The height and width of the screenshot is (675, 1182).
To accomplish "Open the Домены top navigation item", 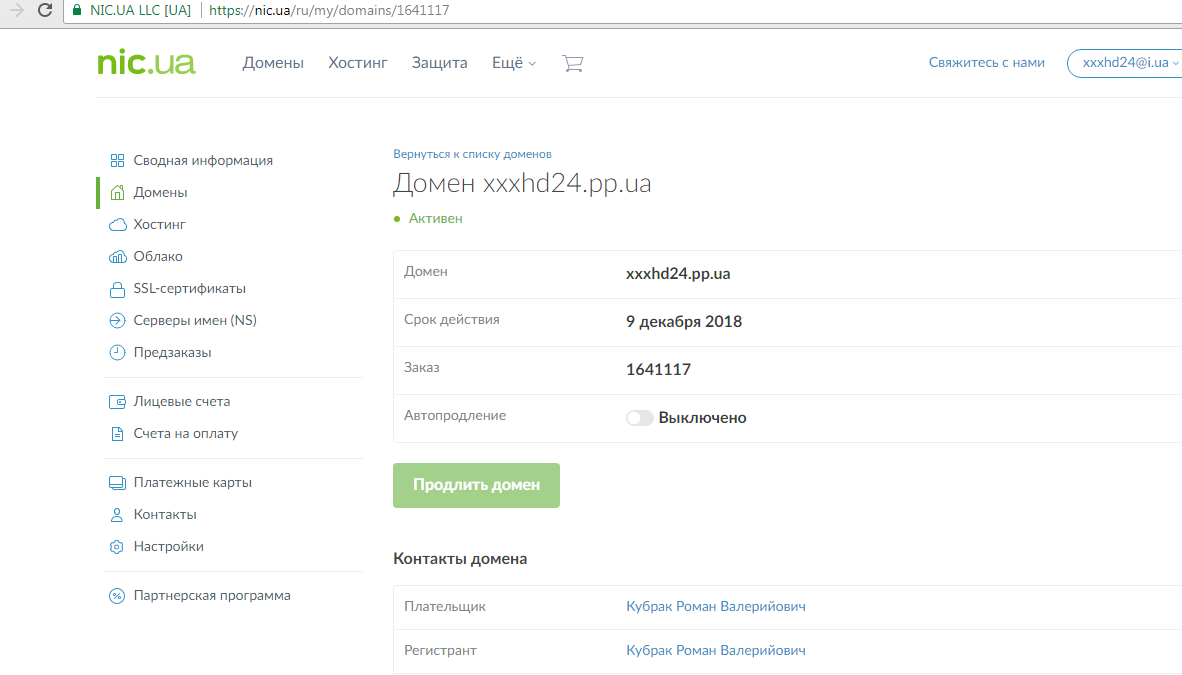I will (x=273, y=63).
